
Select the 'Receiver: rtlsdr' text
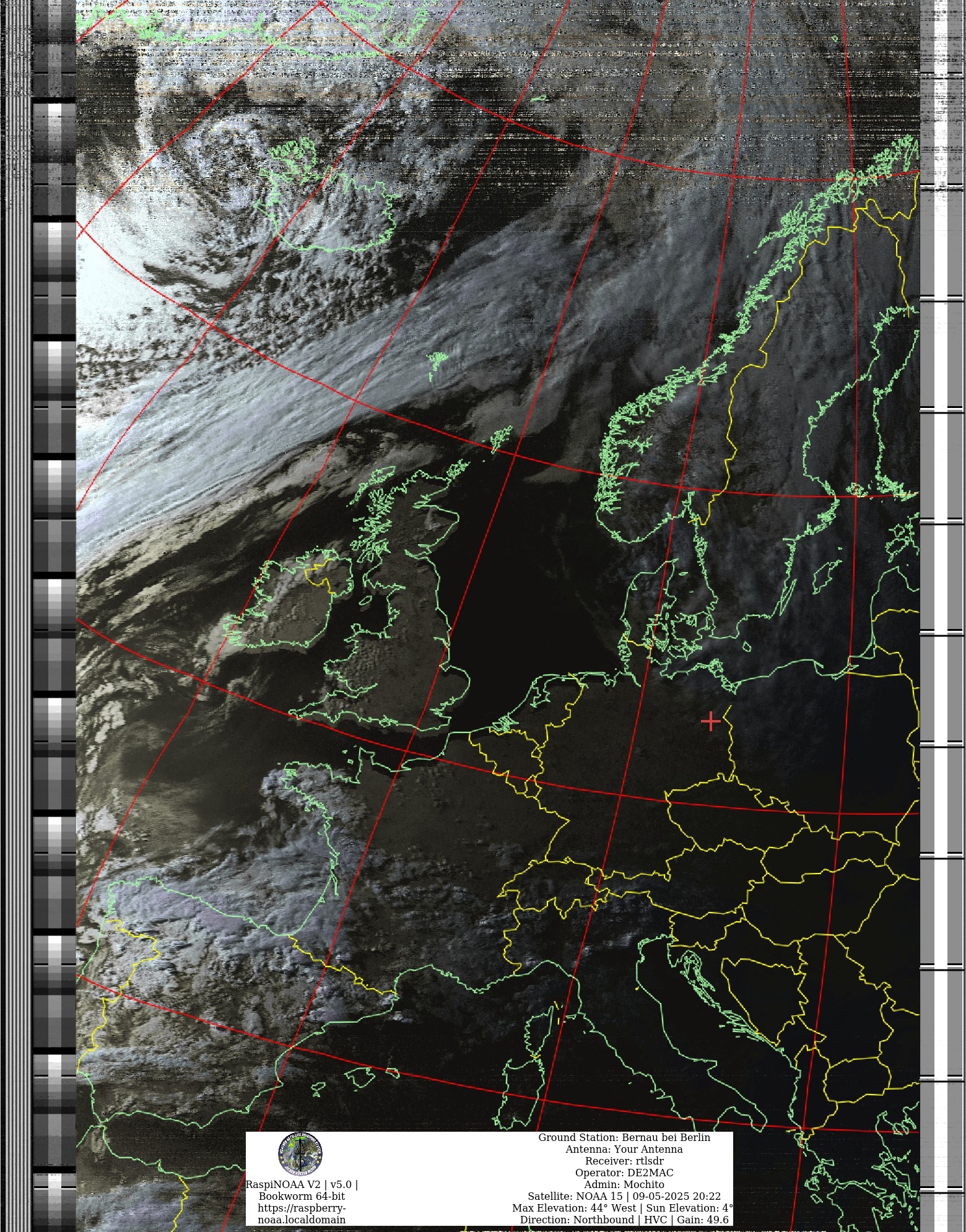coord(624,1161)
